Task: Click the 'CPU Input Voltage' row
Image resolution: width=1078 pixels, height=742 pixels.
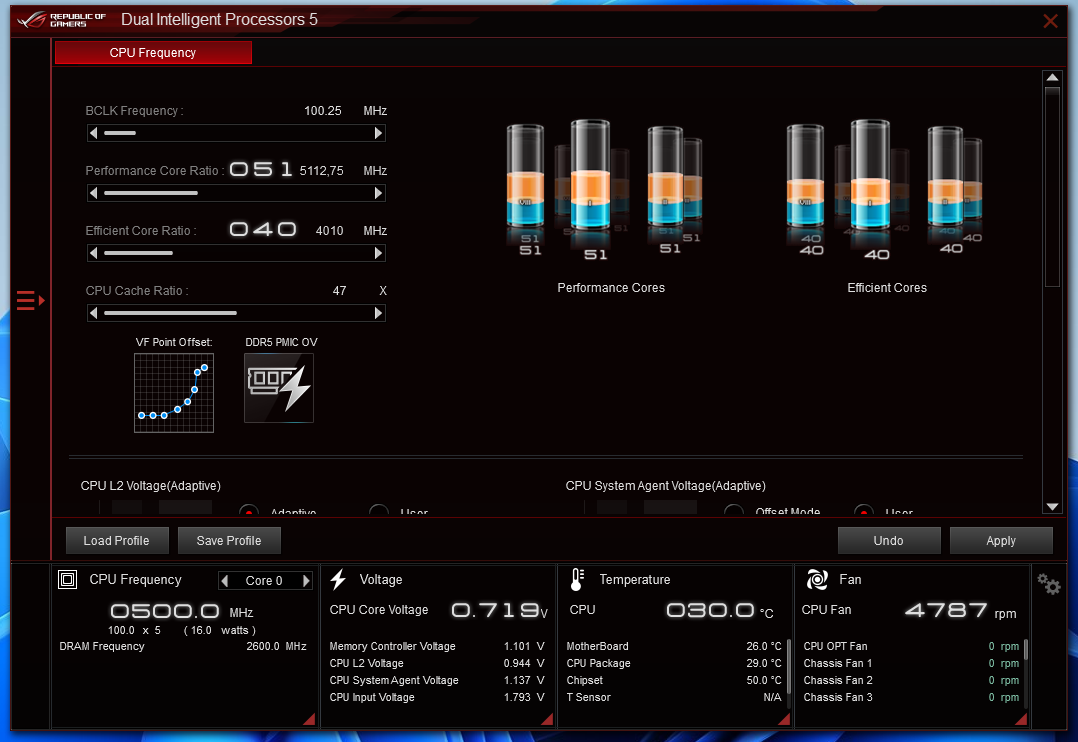Action: (x=437, y=697)
